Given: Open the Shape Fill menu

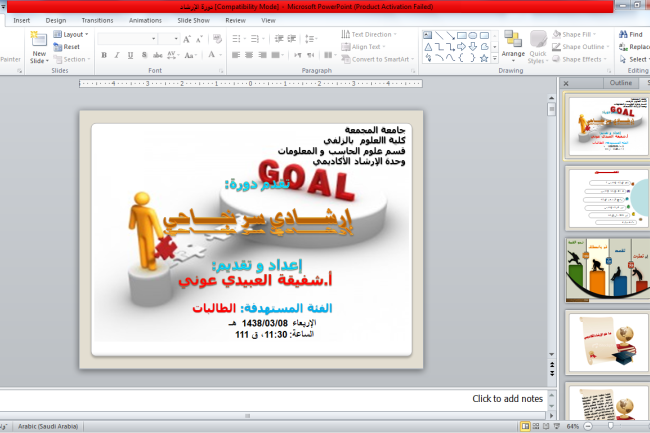Looking at the screenshot, I should [x=575, y=34].
